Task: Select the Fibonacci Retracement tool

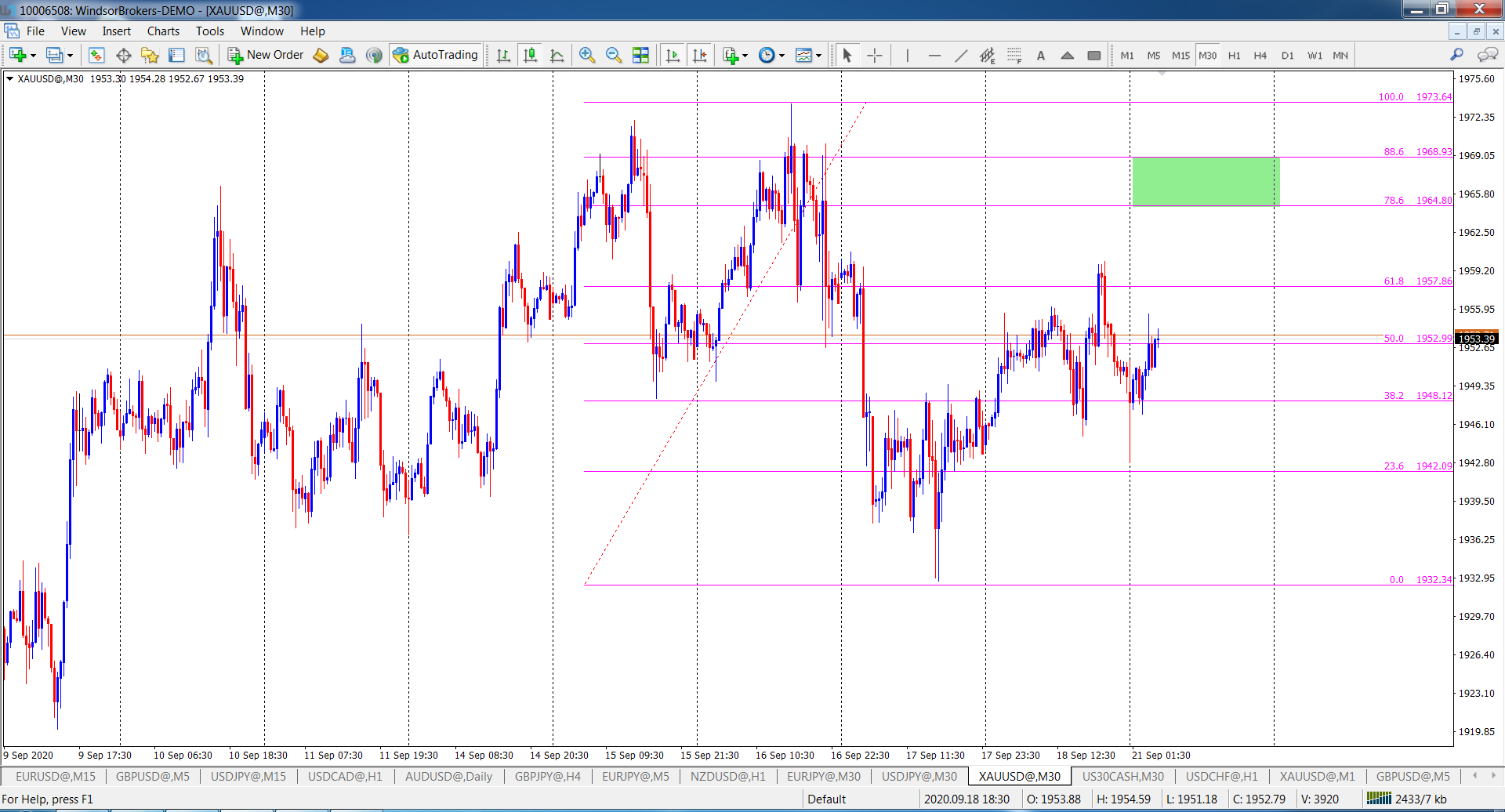Action: (x=1014, y=55)
